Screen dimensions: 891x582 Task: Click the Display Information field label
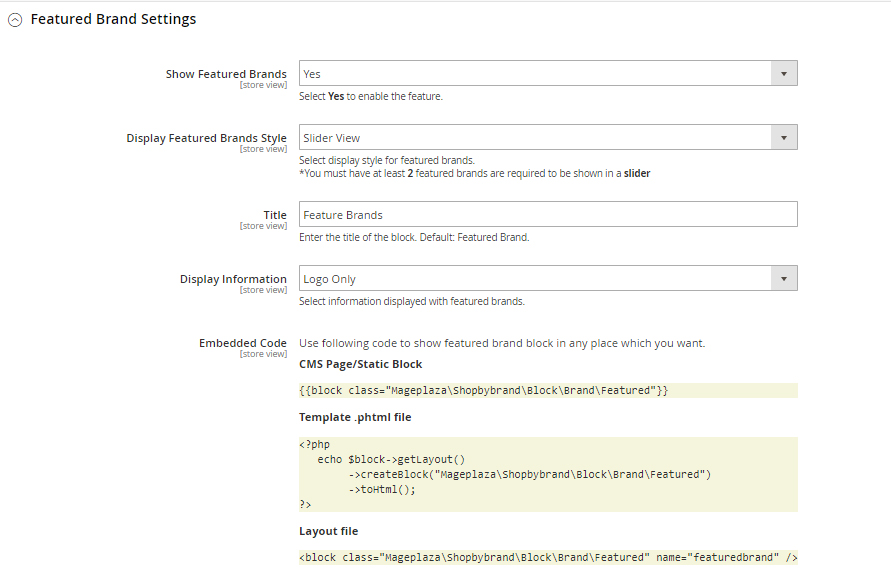pos(233,279)
